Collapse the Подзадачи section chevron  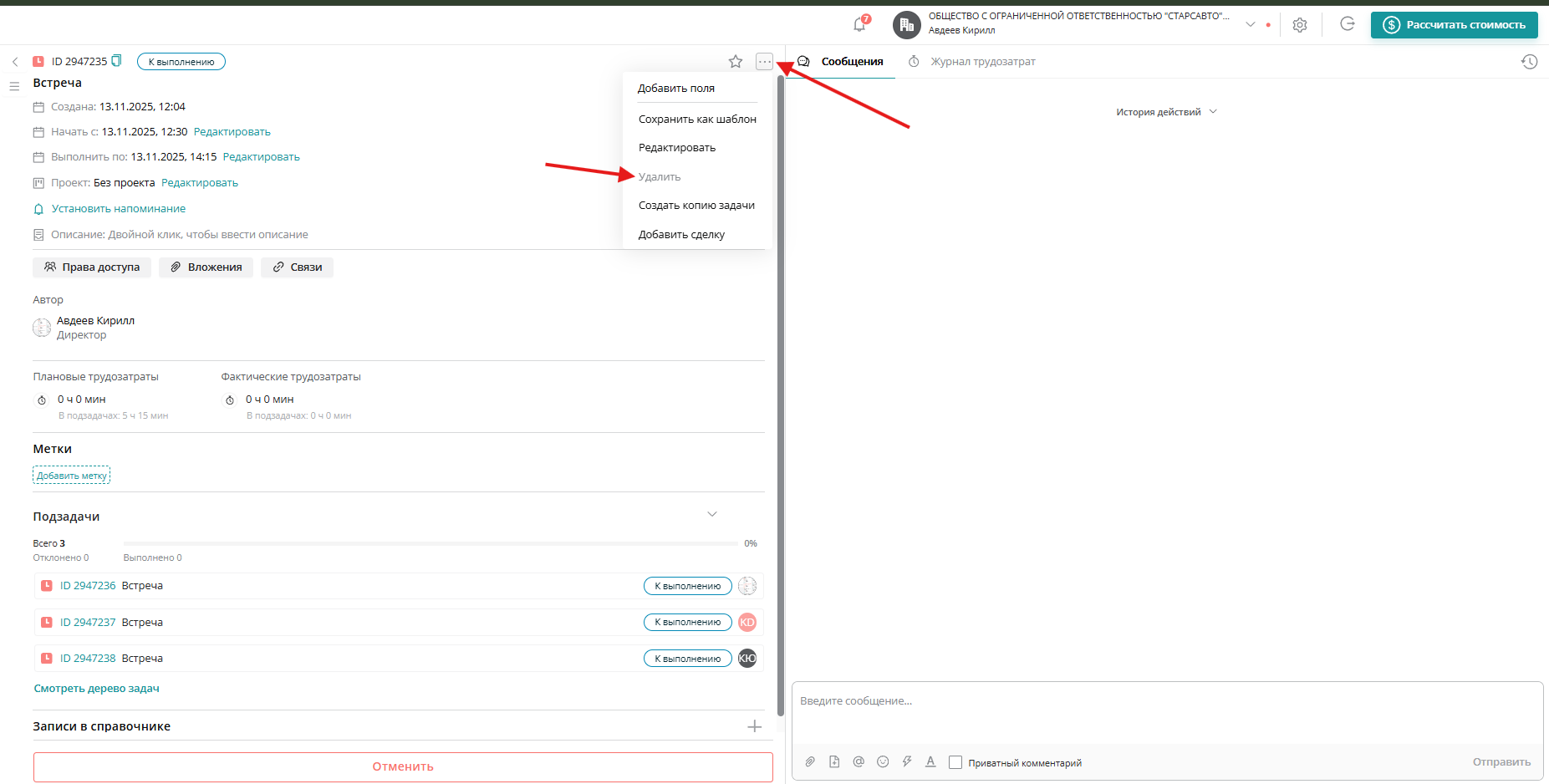click(712, 514)
